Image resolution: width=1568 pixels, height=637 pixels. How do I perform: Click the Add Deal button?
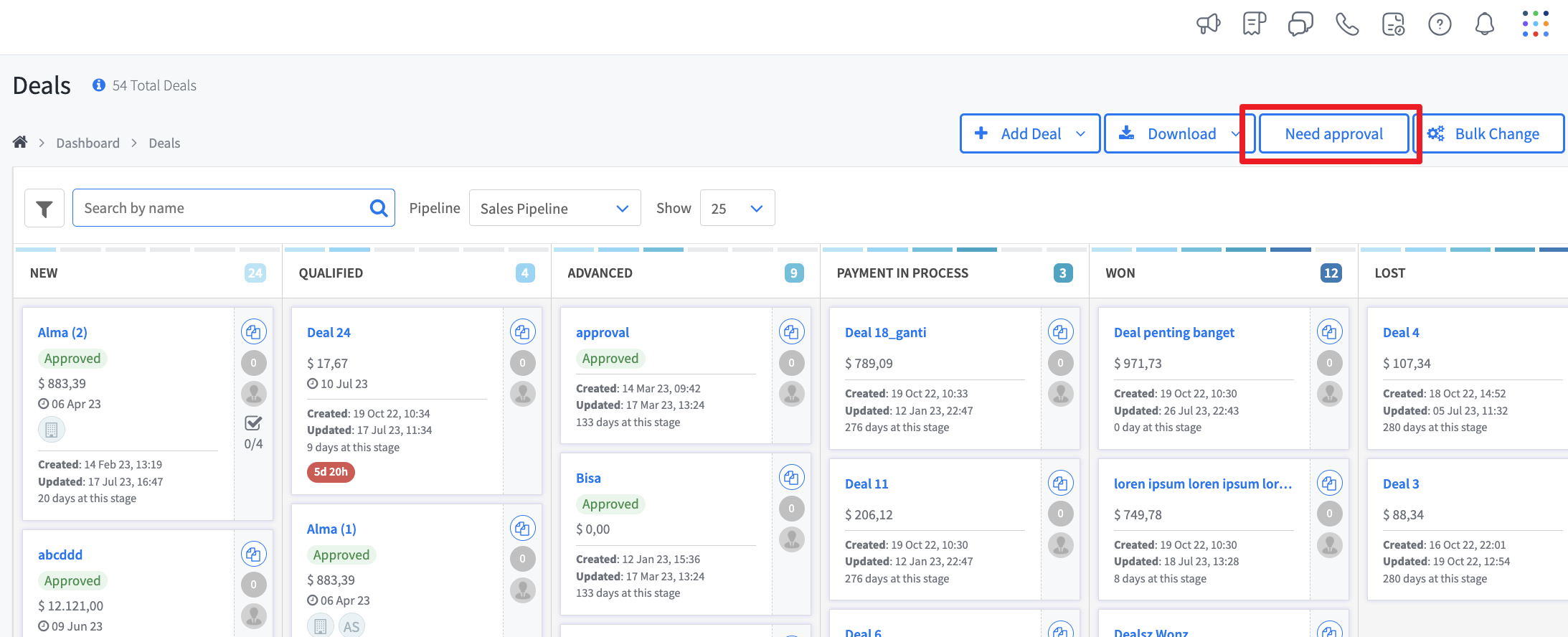coord(1030,134)
